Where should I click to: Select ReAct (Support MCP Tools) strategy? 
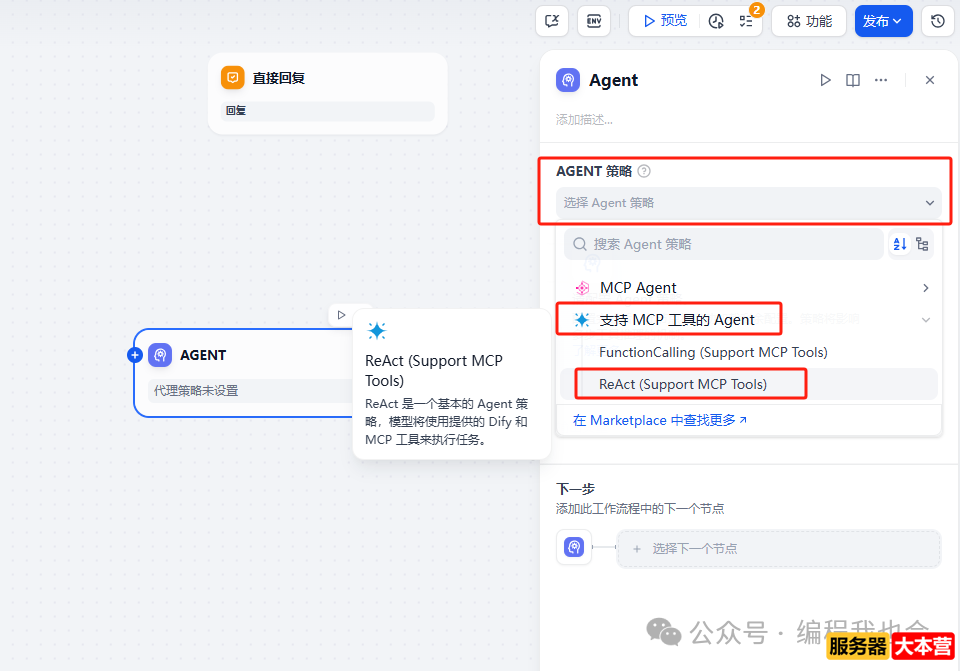point(748,384)
